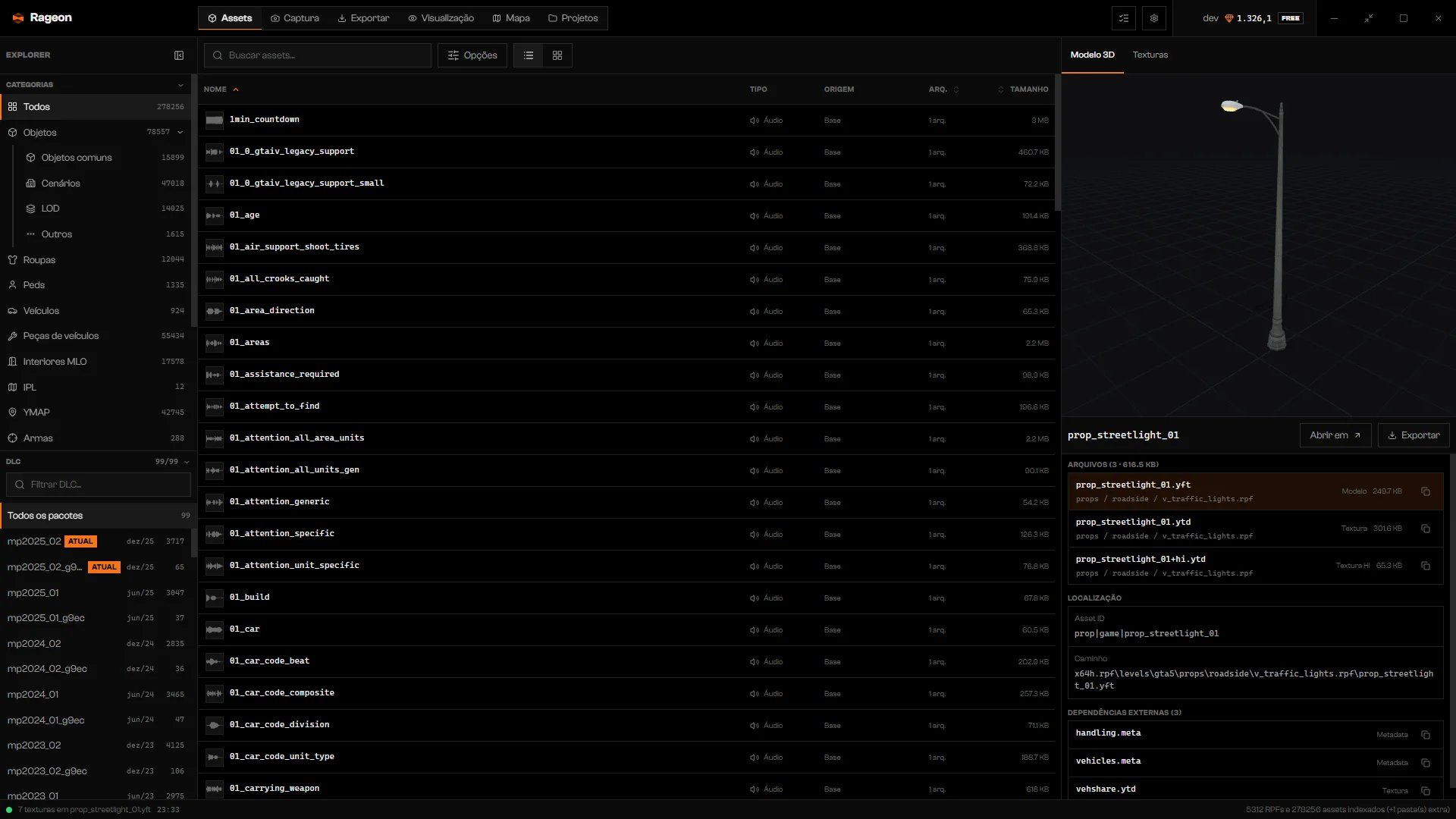Open the settings gear in the top bar
The height and width of the screenshot is (819, 1456).
click(1154, 18)
